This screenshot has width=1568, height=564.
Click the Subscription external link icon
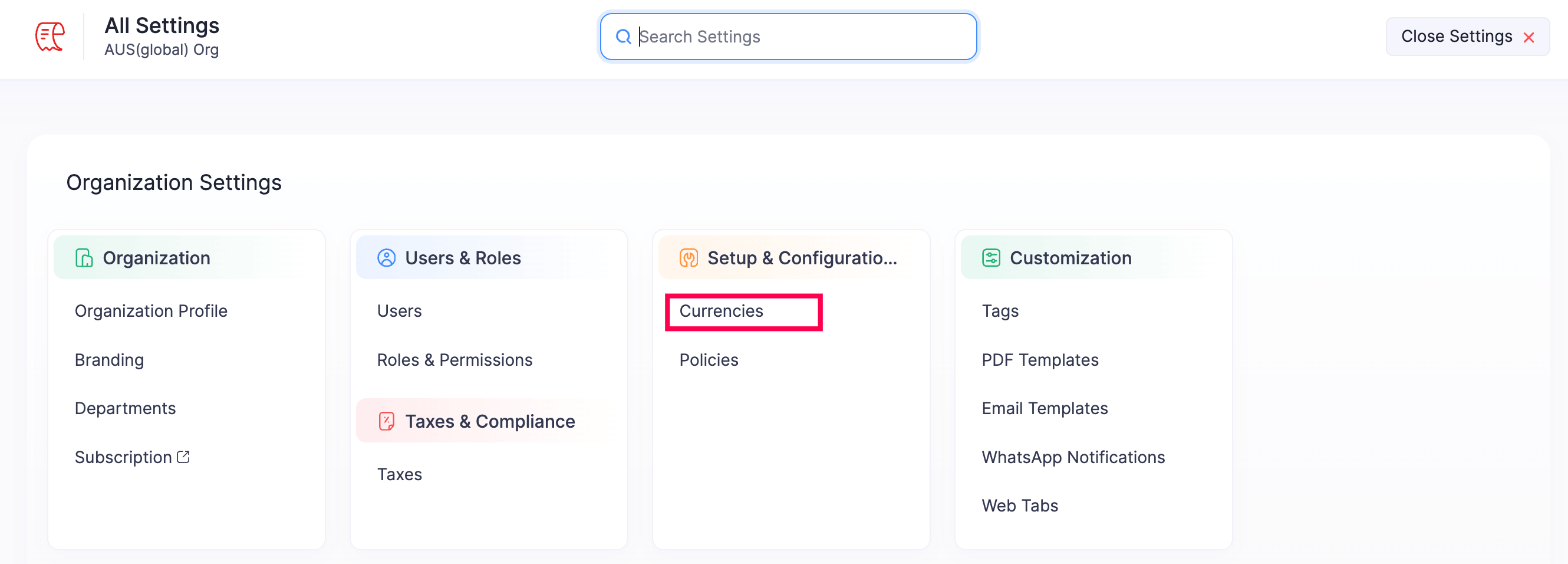(183, 457)
